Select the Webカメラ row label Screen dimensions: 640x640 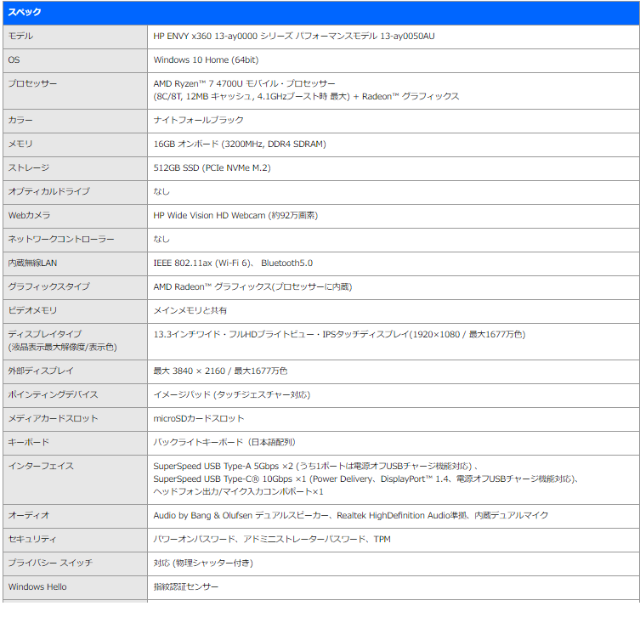click(29, 216)
